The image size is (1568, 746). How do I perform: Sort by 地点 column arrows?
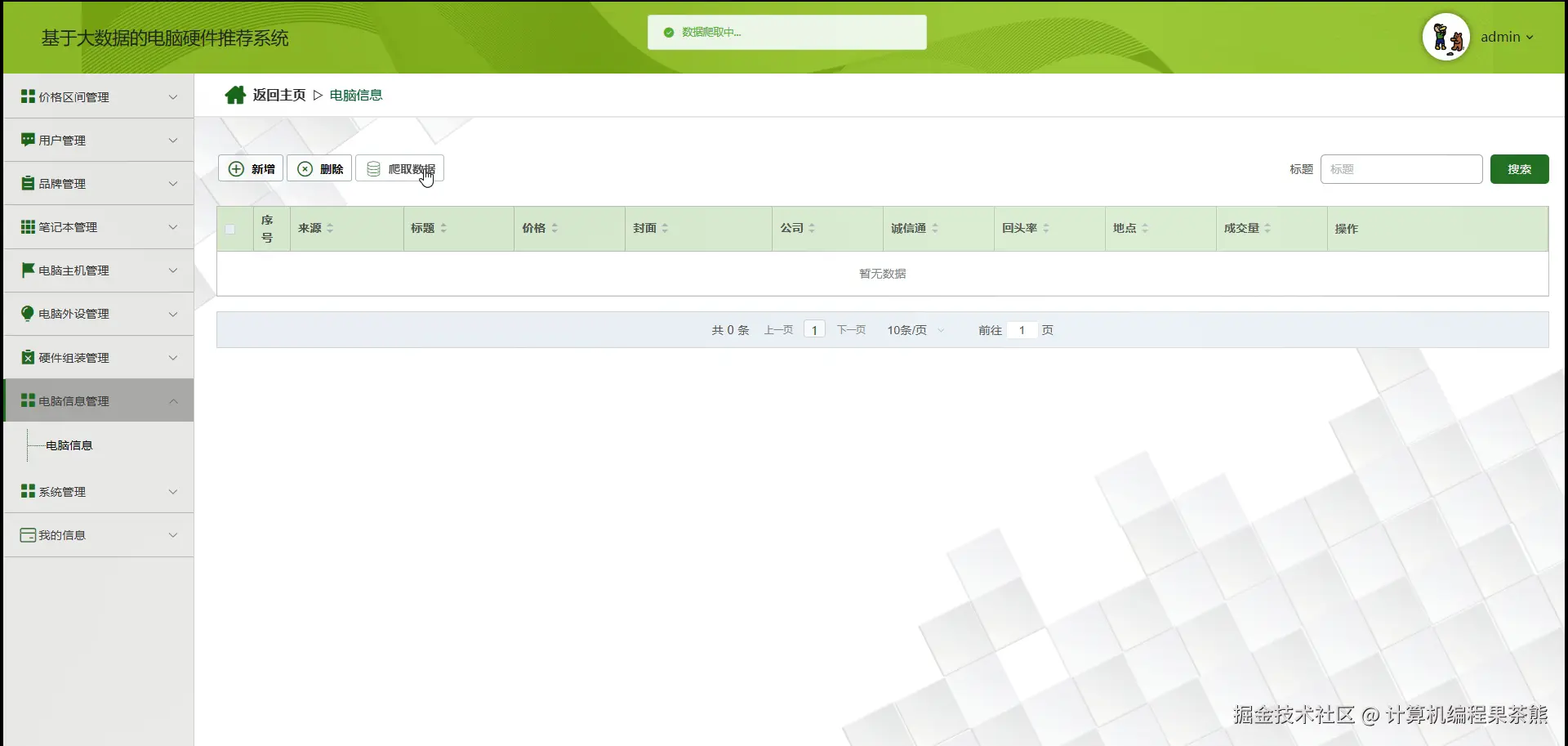[x=1145, y=229]
